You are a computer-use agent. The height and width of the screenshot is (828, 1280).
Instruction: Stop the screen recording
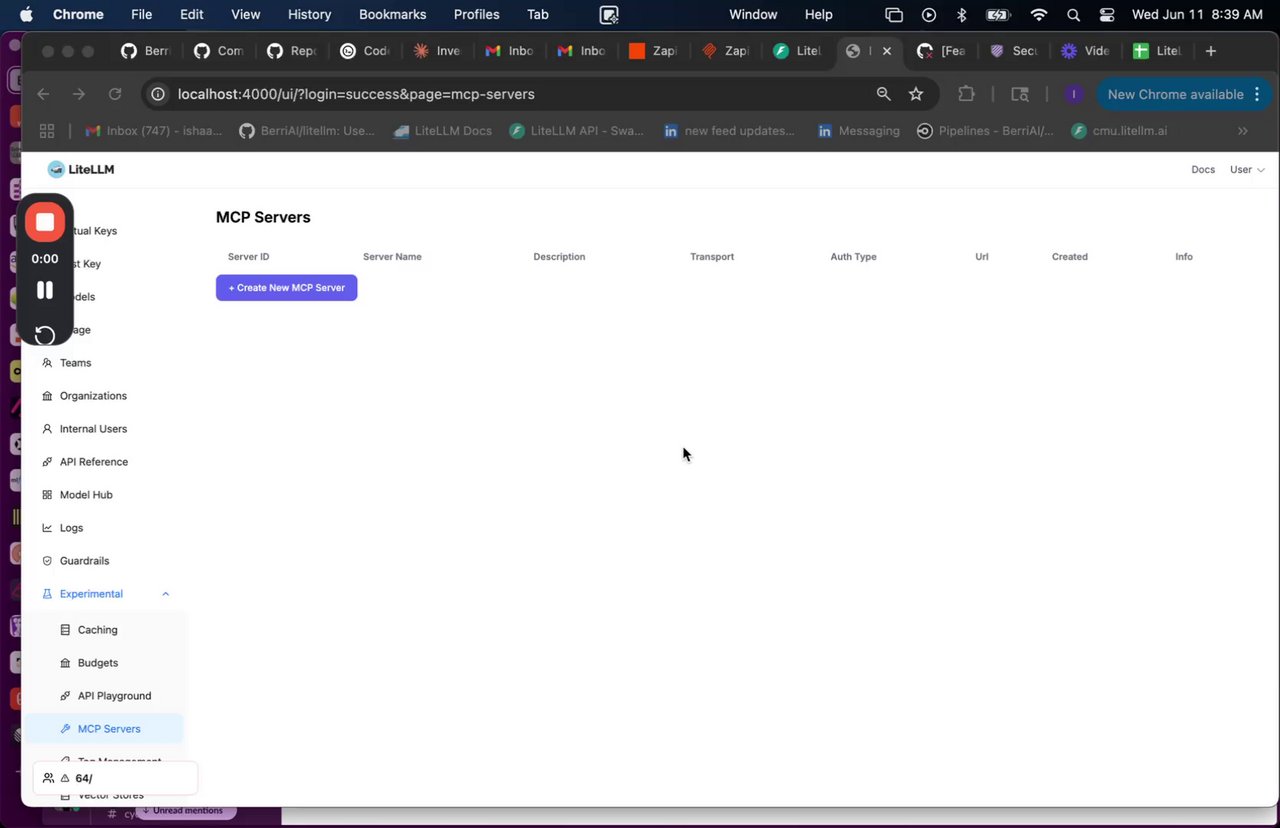pos(45,222)
